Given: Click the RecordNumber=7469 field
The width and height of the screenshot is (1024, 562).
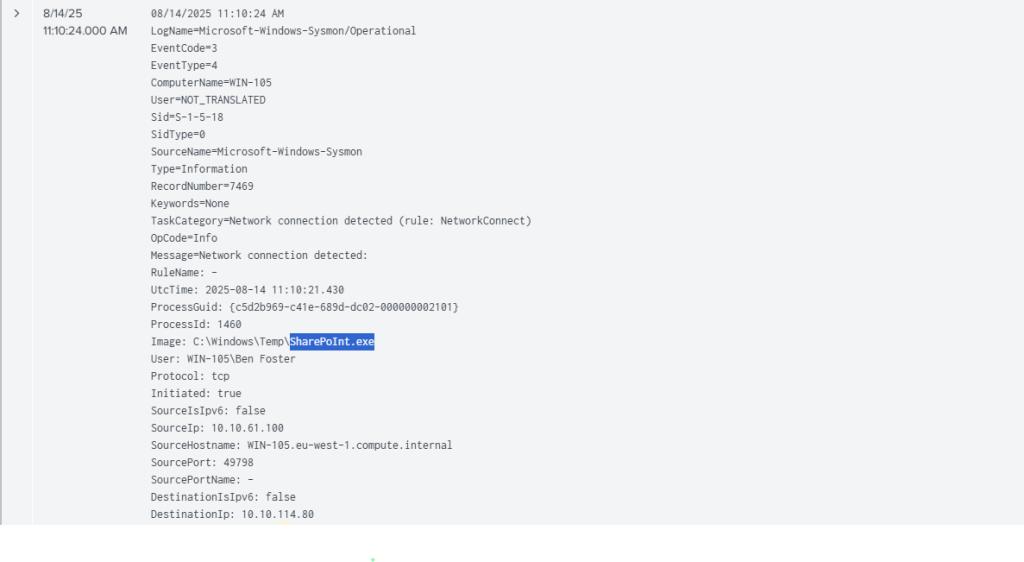Looking at the screenshot, I should click(197, 186).
